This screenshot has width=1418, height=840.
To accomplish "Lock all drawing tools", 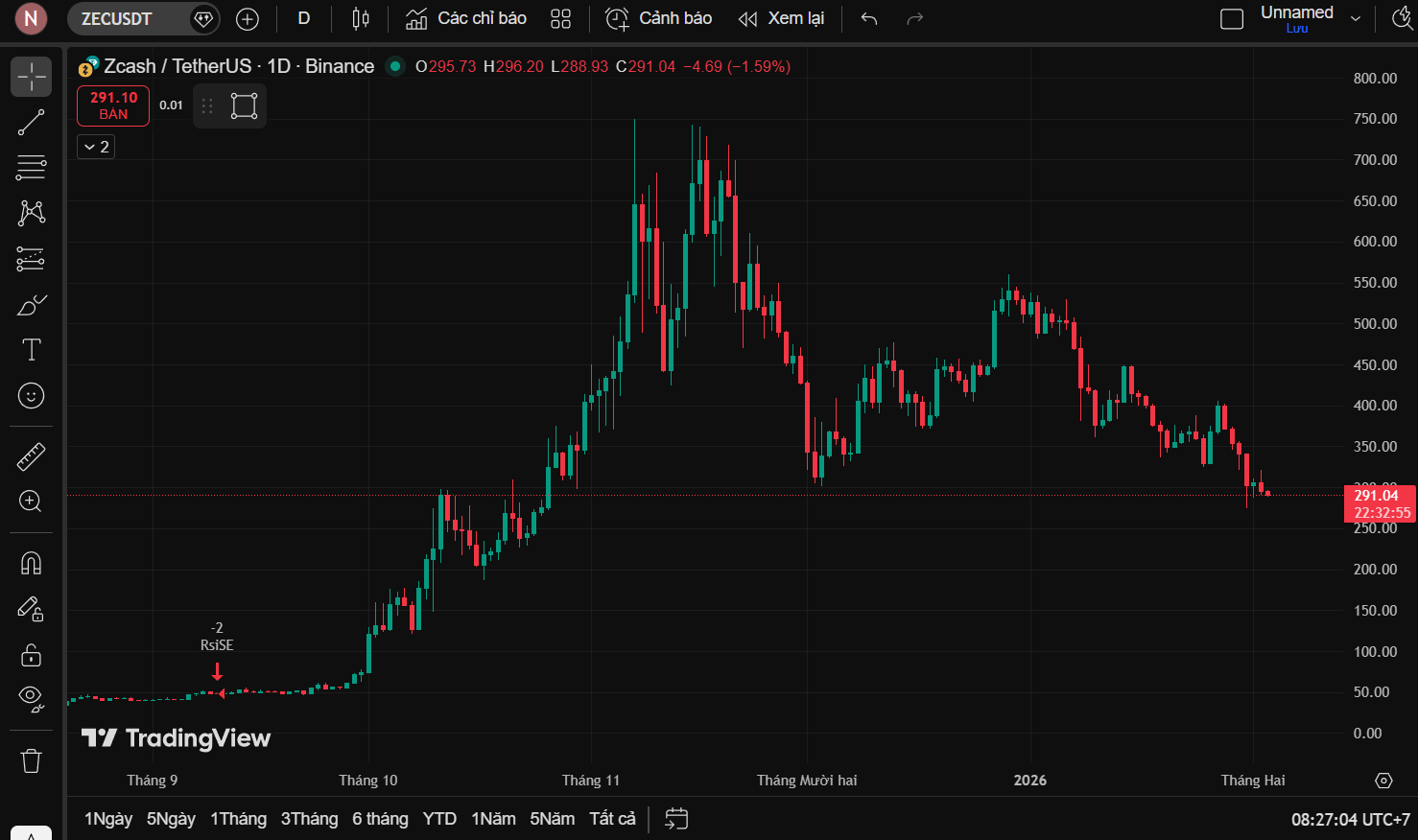I will click(x=31, y=655).
